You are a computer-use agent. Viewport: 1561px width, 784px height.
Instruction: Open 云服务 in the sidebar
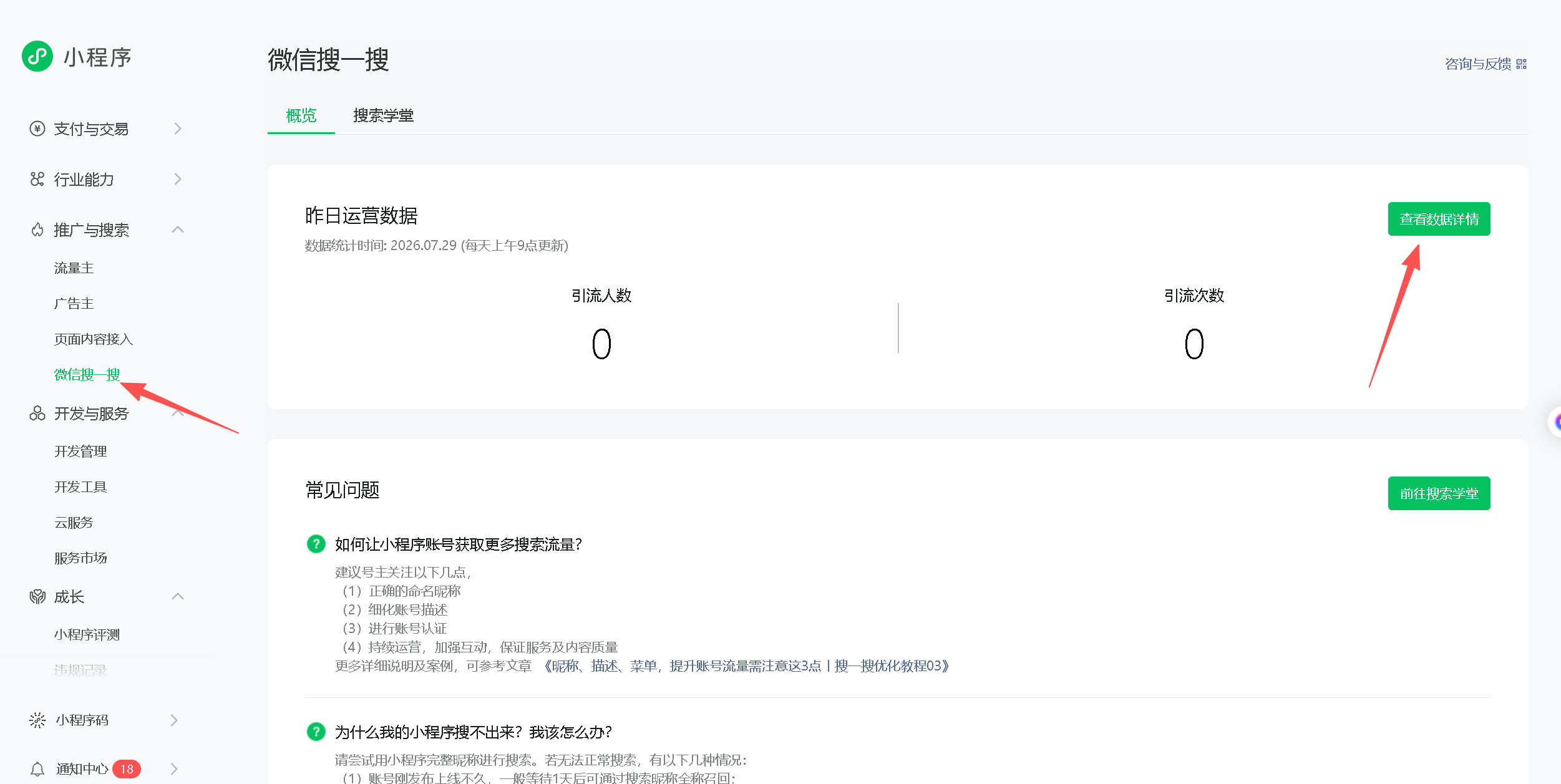pos(74,522)
